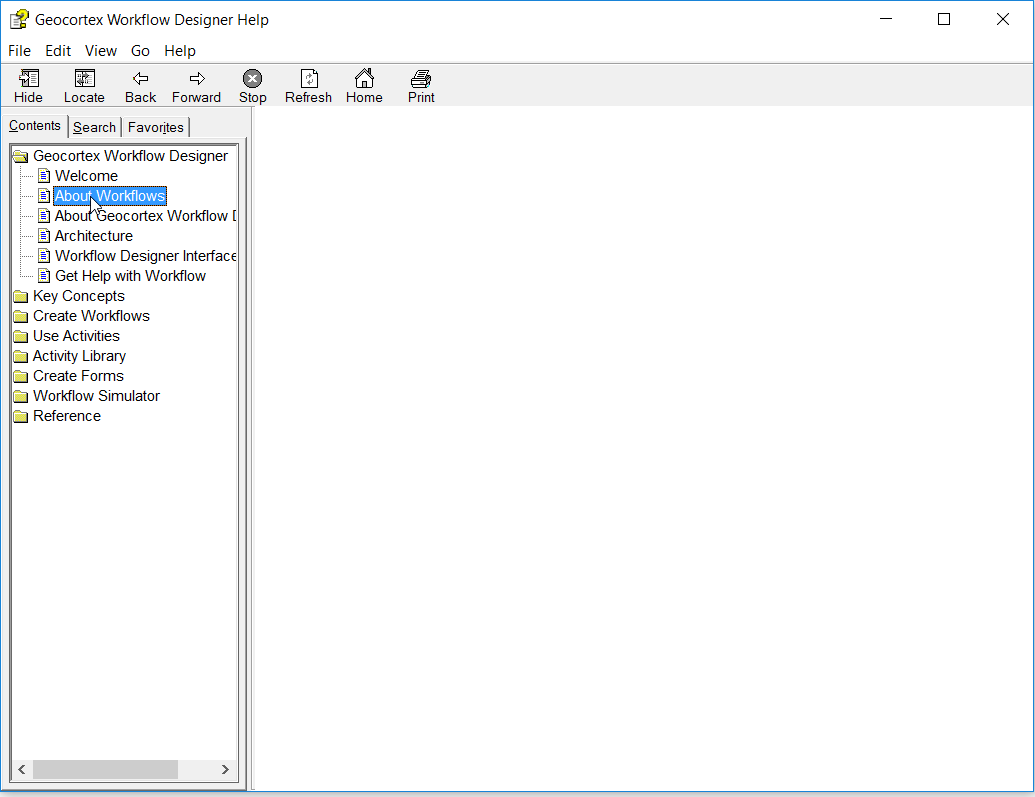Open the Workflow Designer Interface topic
The width and height of the screenshot is (1035, 797).
click(x=145, y=256)
